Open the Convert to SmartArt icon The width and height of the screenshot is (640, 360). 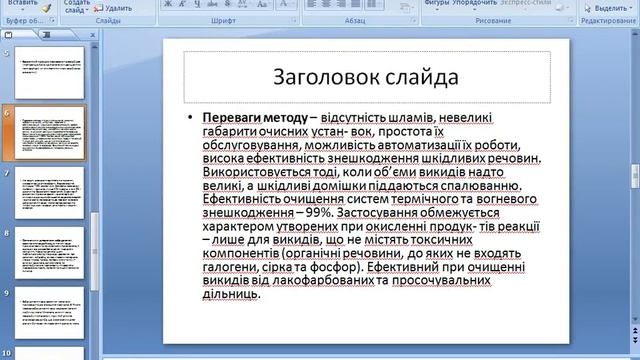pyautogui.click(x=405, y=8)
